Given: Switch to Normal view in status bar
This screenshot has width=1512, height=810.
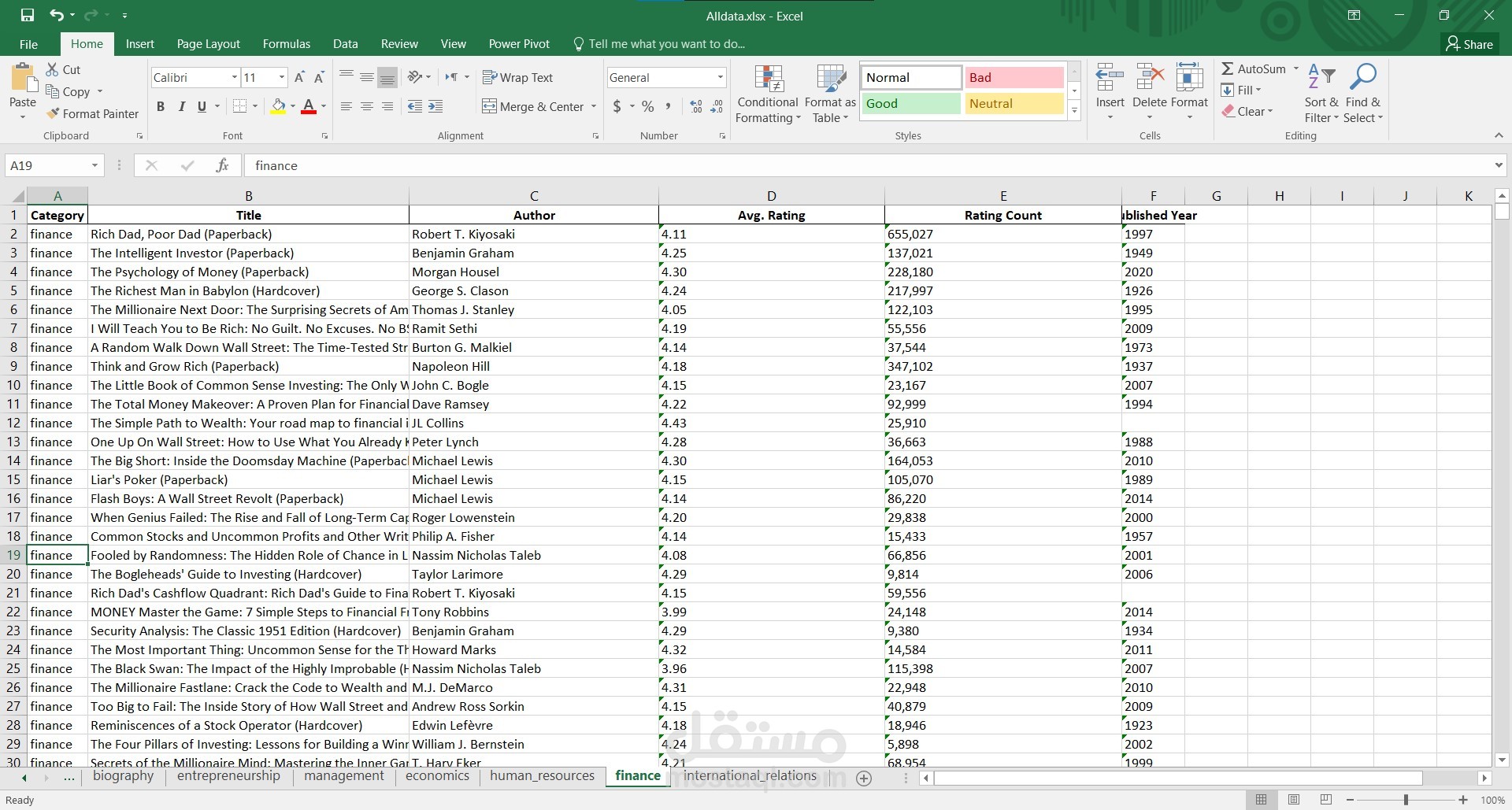Looking at the screenshot, I should [x=1261, y=800].
